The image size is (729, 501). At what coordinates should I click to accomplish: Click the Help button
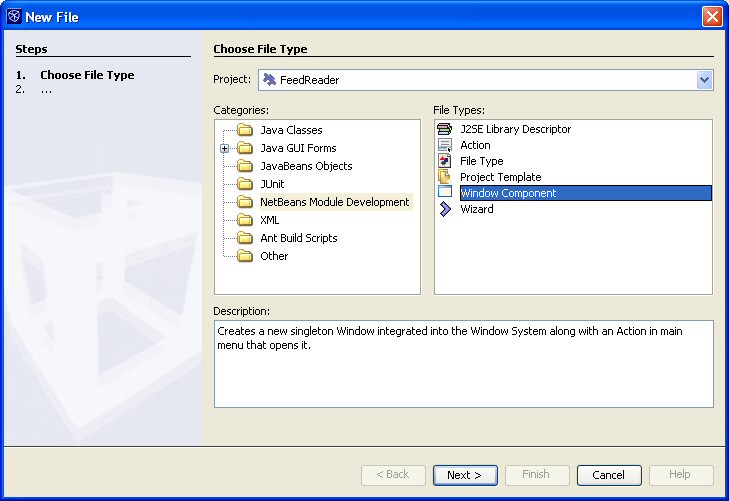(681, 475)
